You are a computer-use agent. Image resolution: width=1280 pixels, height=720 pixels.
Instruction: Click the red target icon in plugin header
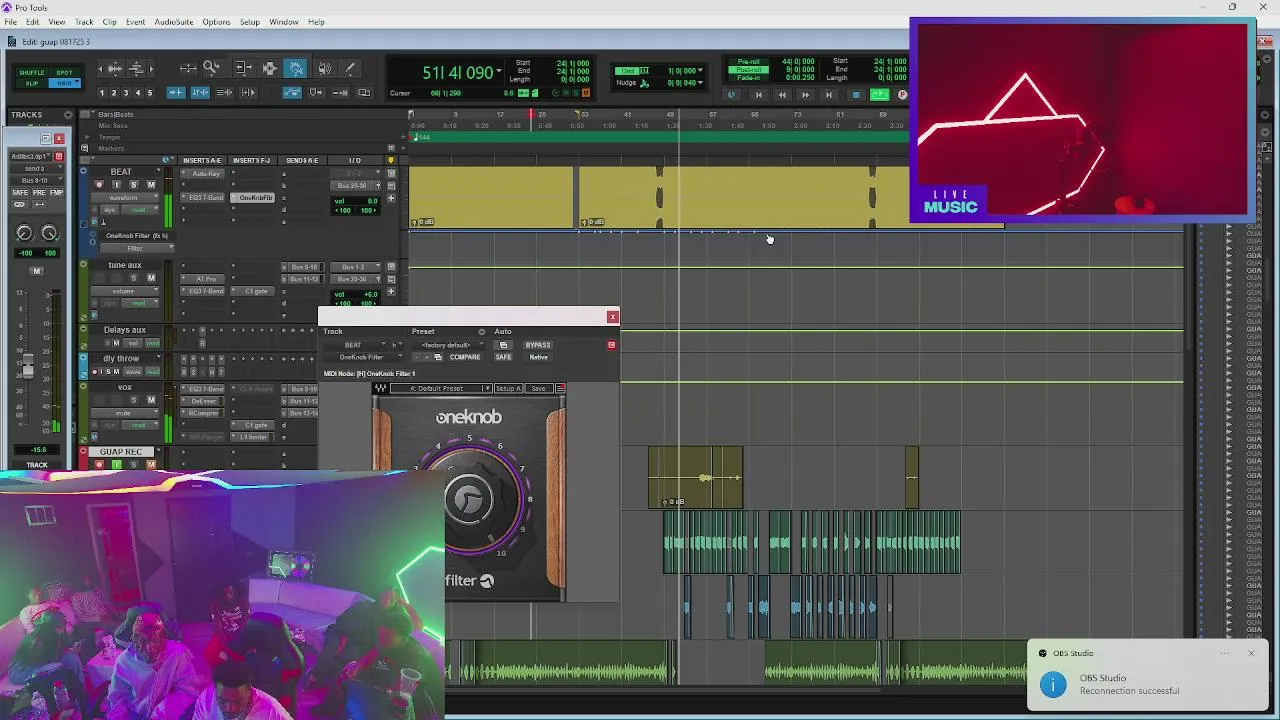pyautogui.click(x=611, y=345)
